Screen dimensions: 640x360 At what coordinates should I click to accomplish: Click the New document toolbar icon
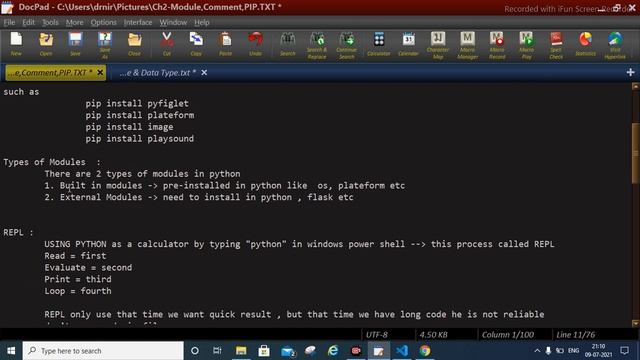coord(16,44)
